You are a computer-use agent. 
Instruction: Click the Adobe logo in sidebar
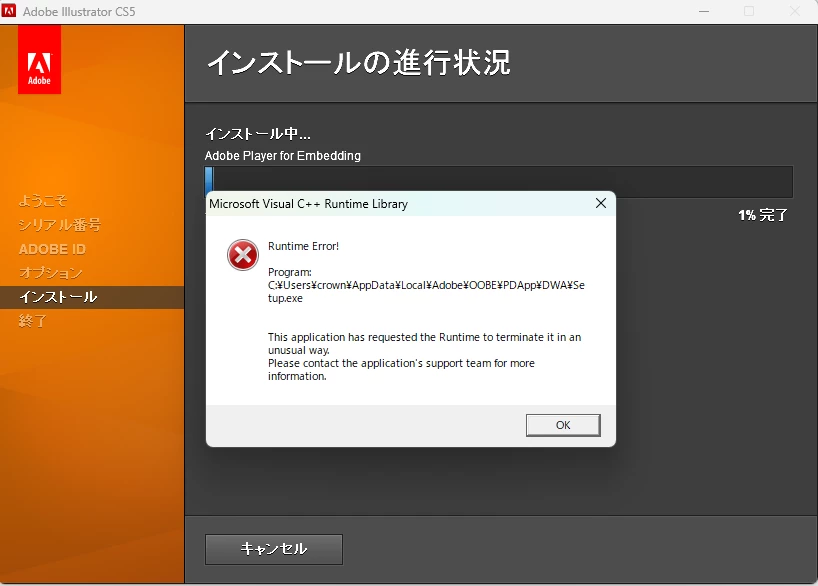[40, 59]
